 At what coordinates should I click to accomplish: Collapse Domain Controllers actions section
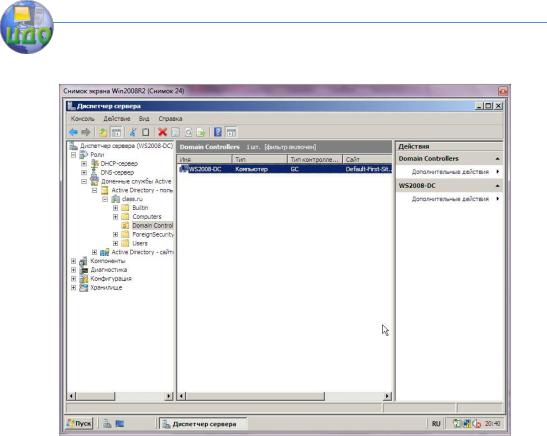[x=498, y=159]
